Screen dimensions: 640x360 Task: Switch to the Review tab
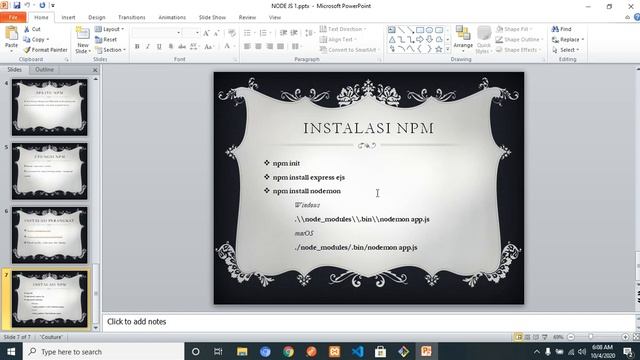click(x=247, y=18)
